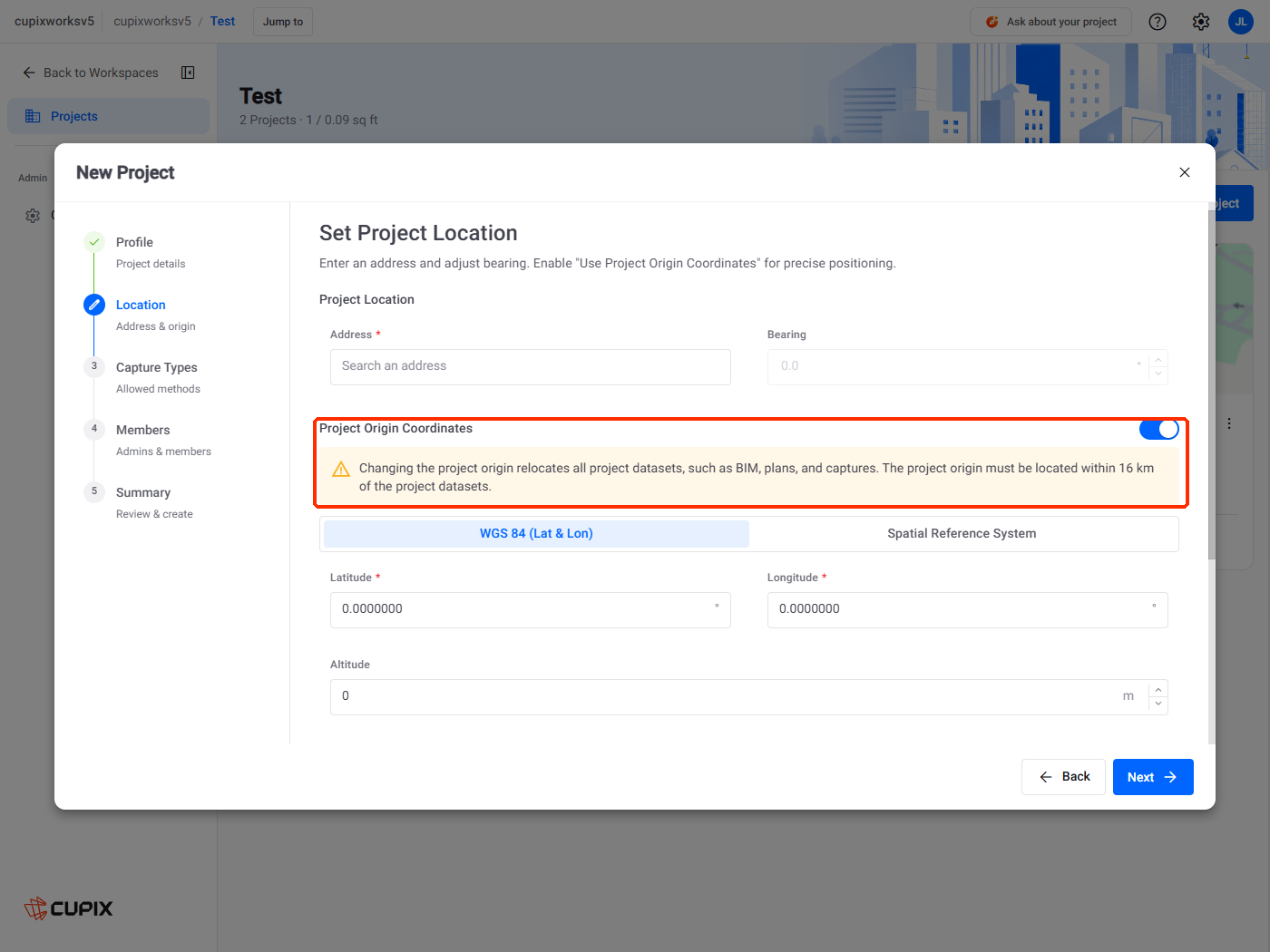The height and width of the screenshot is (952, 1270).
Task: Increase Bearing with up stepper arrow
Action: [x=1158, y=359]
